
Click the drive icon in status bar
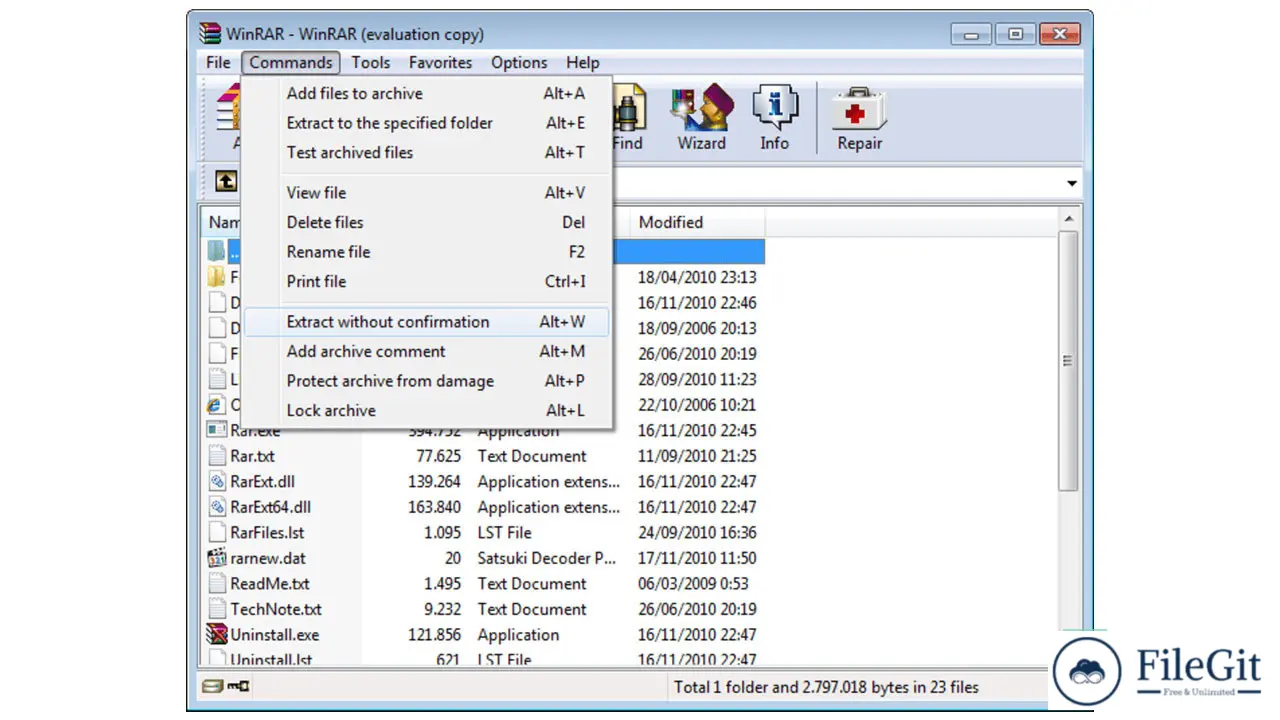click(x=212, y=686)
